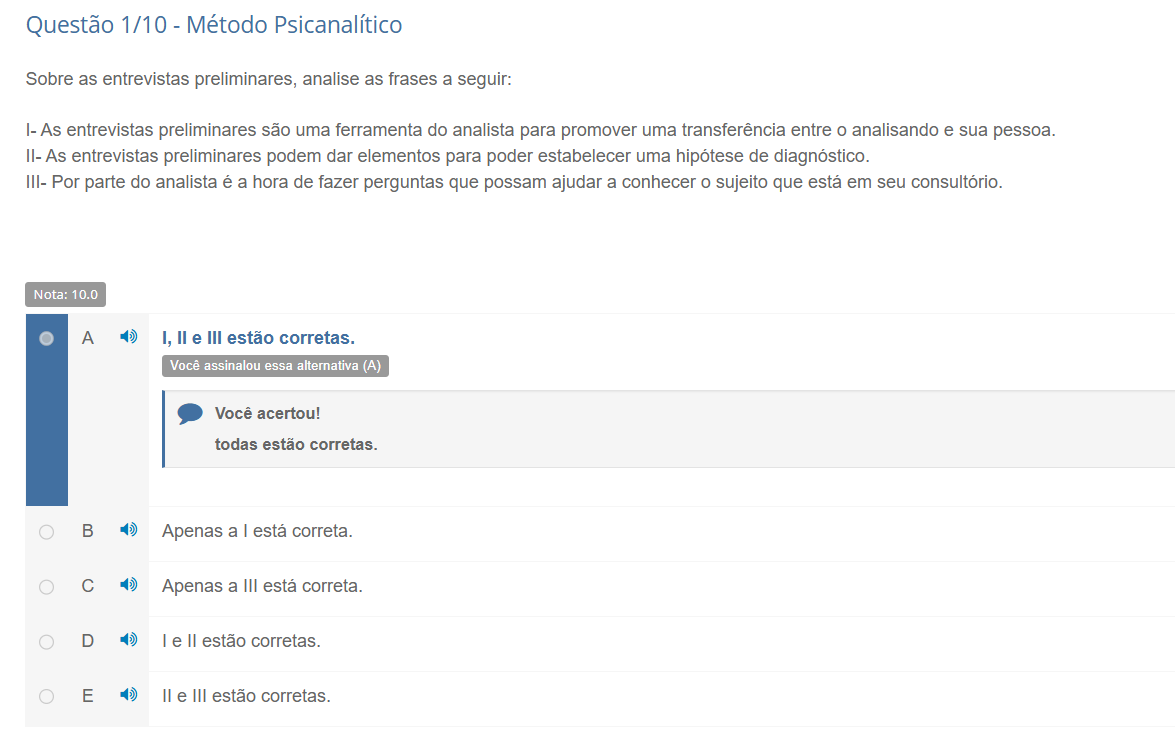Screen dimensions: 1175x741
Task: Click 'Apenas a III está correta.' answer
Action: coord(262,586)
